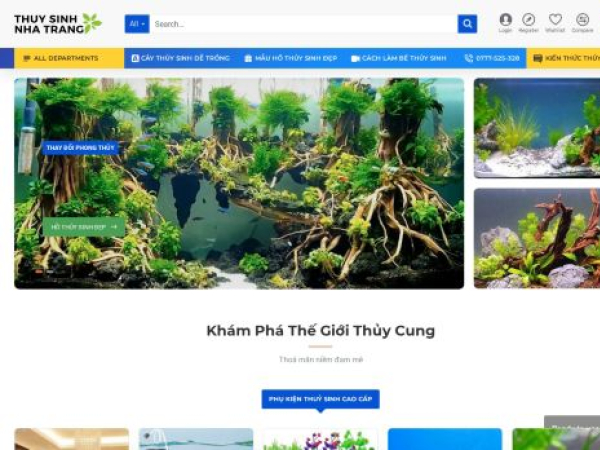This screenshot has height=450, width=600.
Task: Expand the All category search dropdown
Action: coord(137,24)
